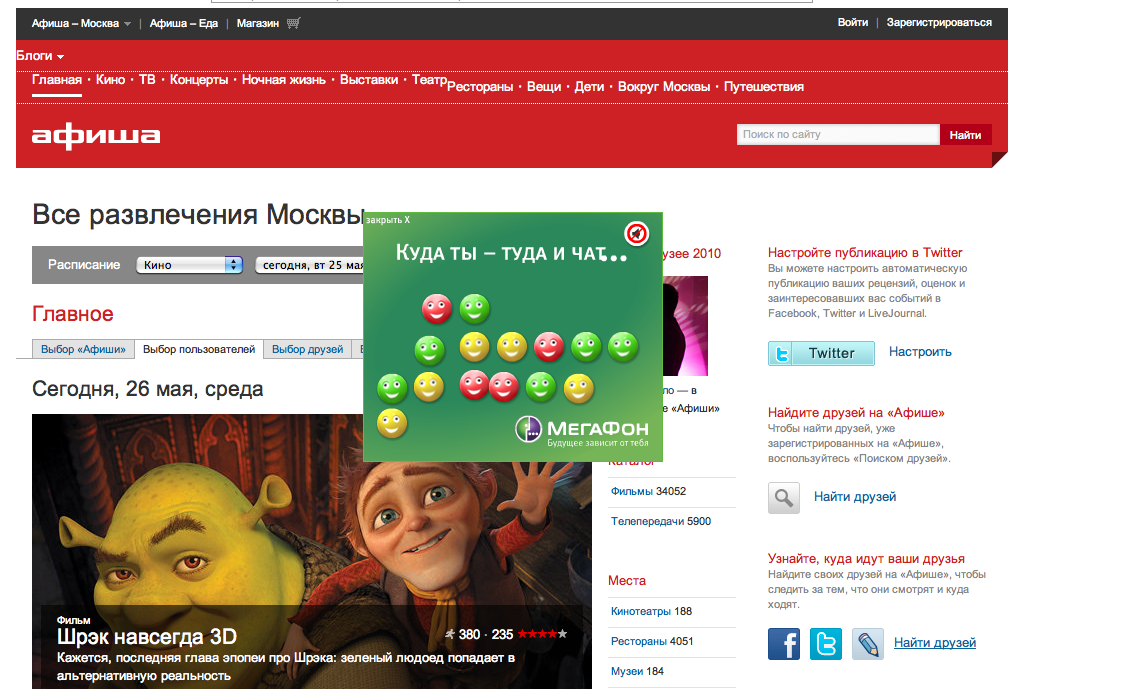
Task: Open the Афиша – Еда link
Action: (184, 23)
